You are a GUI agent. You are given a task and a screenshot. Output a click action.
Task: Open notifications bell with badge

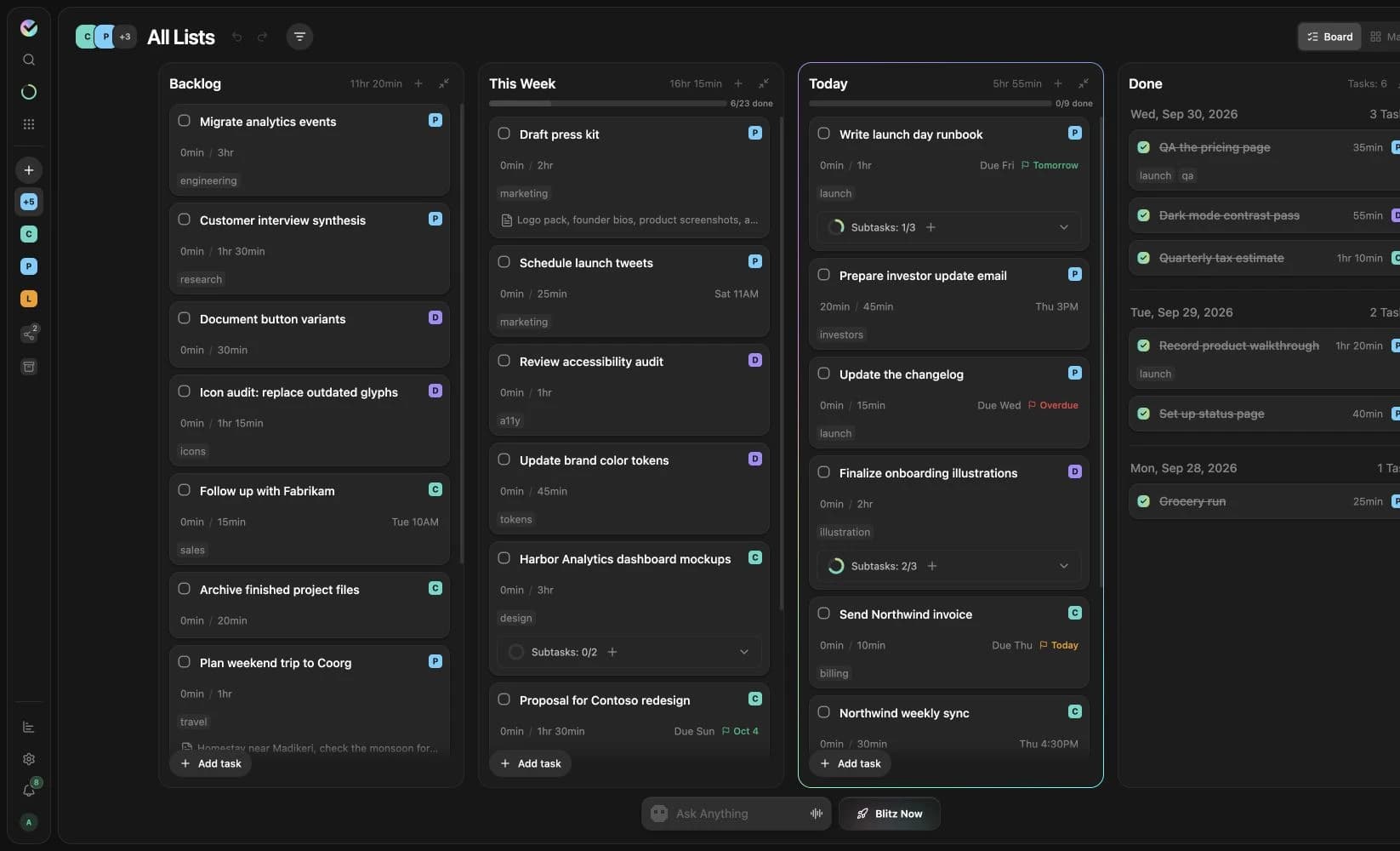pyautogui.click(x=29, y=790)
